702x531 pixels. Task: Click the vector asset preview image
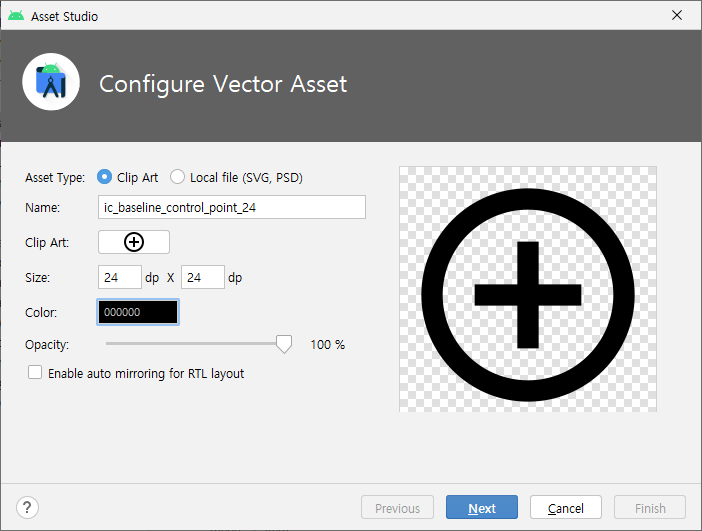528,289
